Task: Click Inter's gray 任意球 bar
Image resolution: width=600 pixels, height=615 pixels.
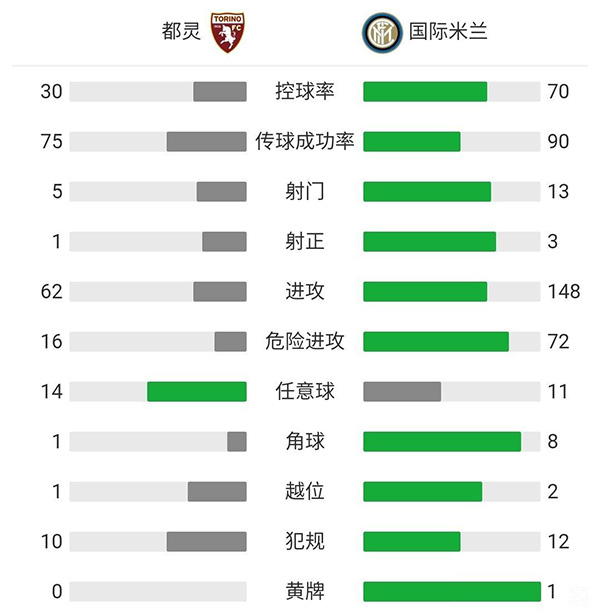Action: [402, 392]
